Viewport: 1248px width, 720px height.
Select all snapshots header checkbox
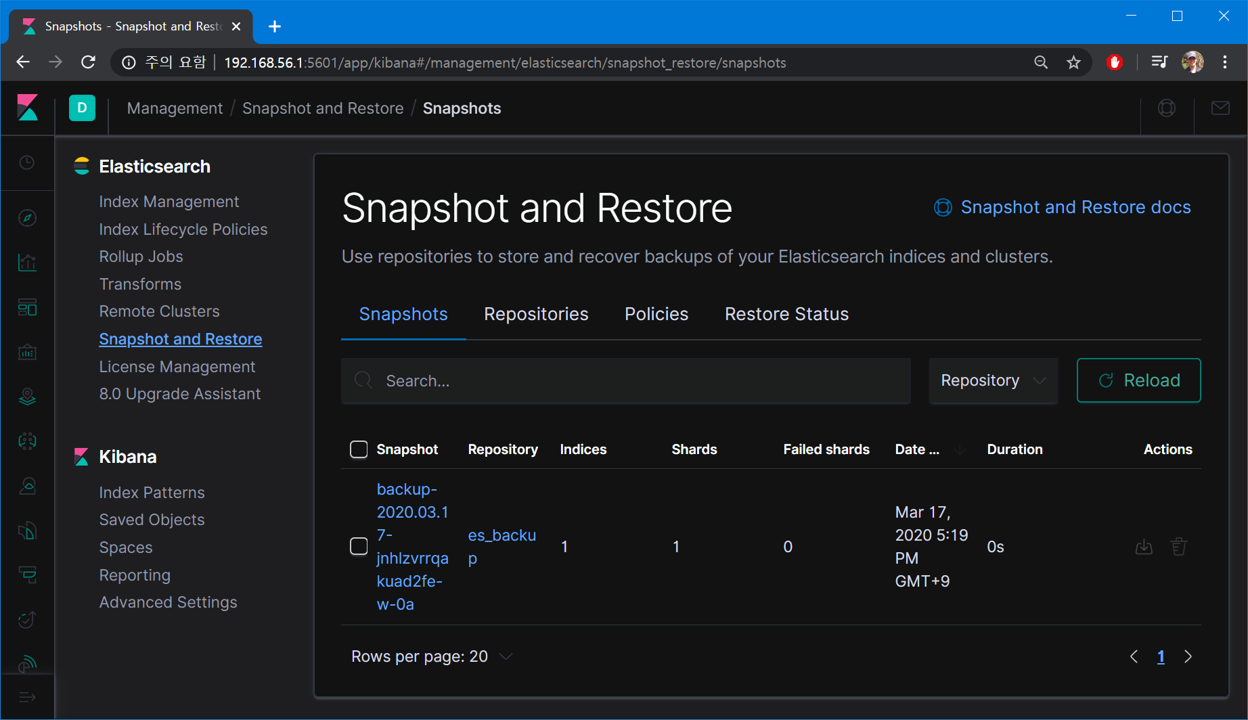pos(359,449)
